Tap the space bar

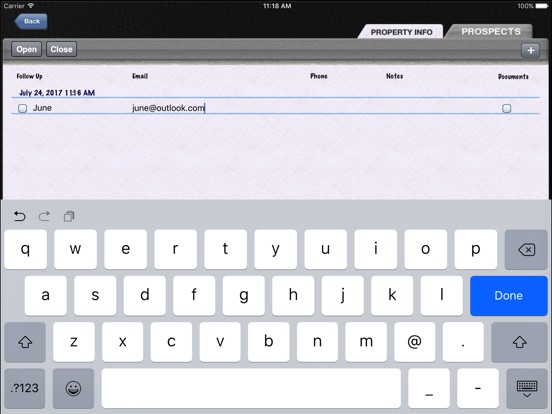click(x=251, y=388)
